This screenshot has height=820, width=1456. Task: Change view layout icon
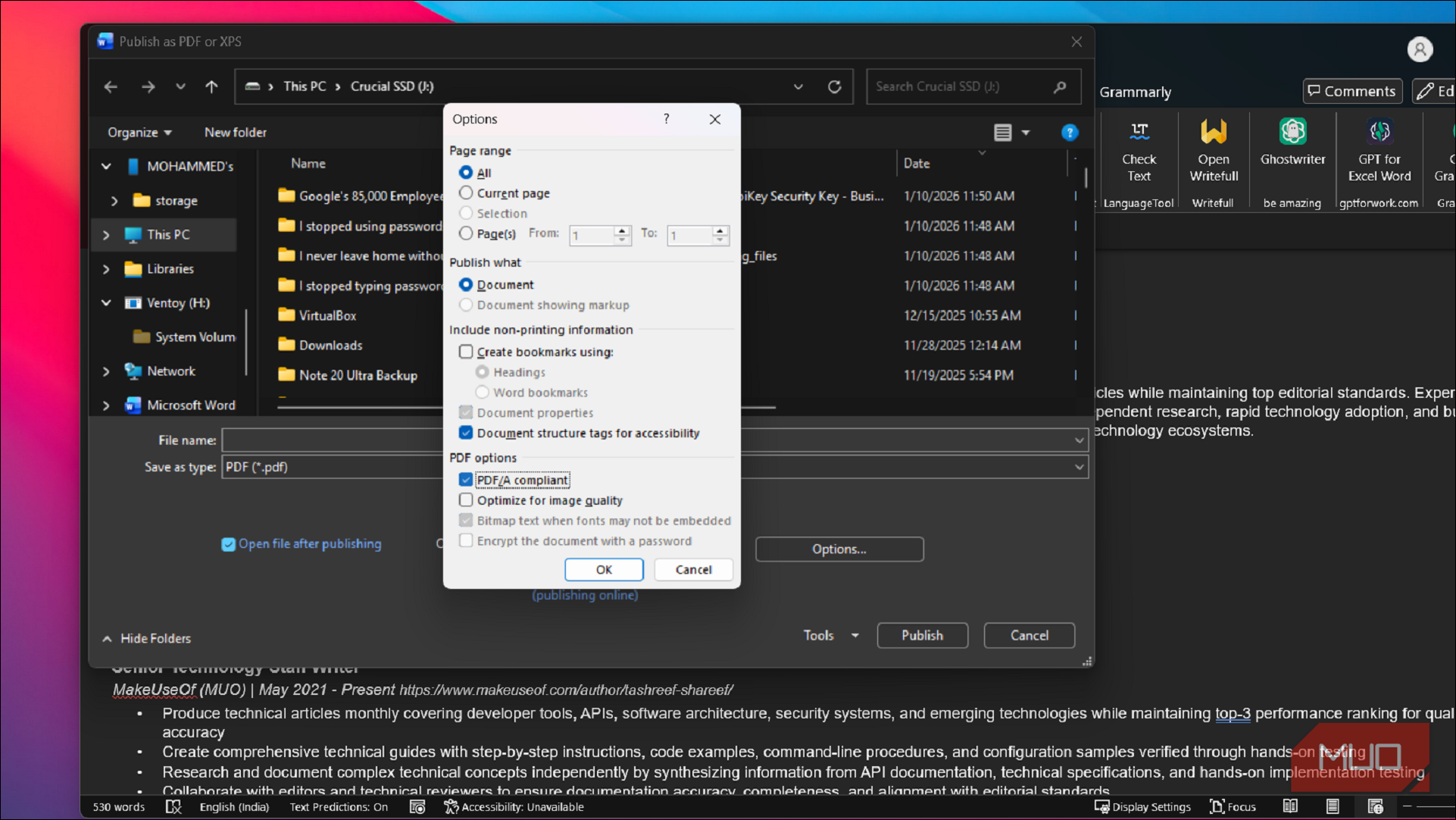[1003, 133]
